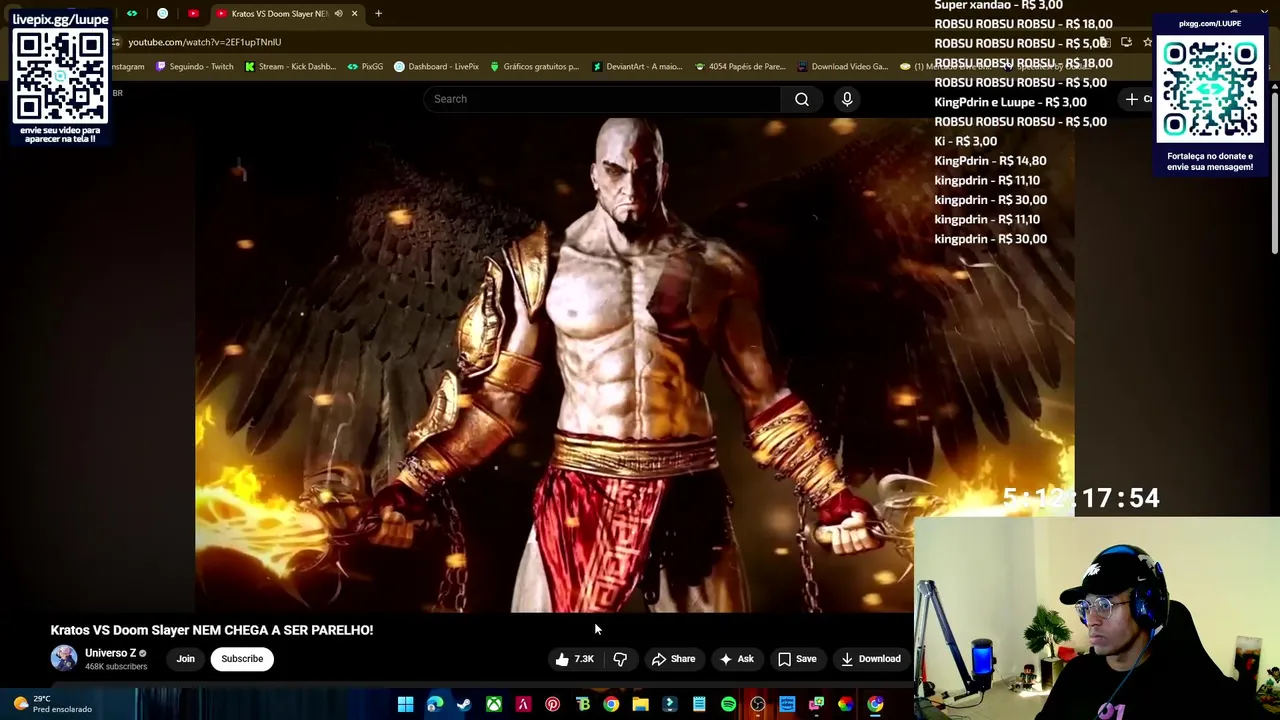Screen dimensions: 1280x720
Task: Open the weather widget showing 29°C
Action: coord(52,704)
